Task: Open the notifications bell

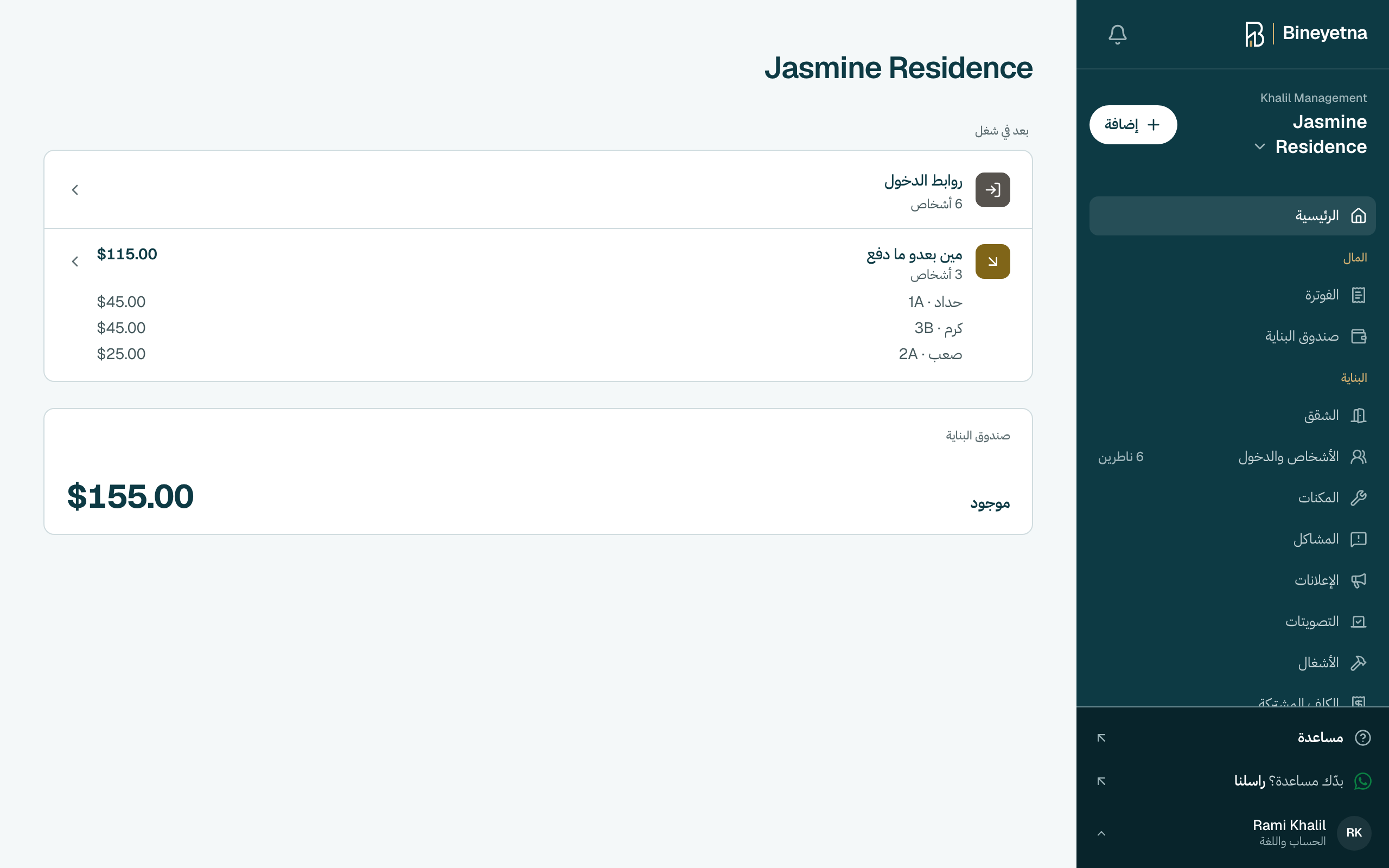Action: click(x=1117, y=34)
